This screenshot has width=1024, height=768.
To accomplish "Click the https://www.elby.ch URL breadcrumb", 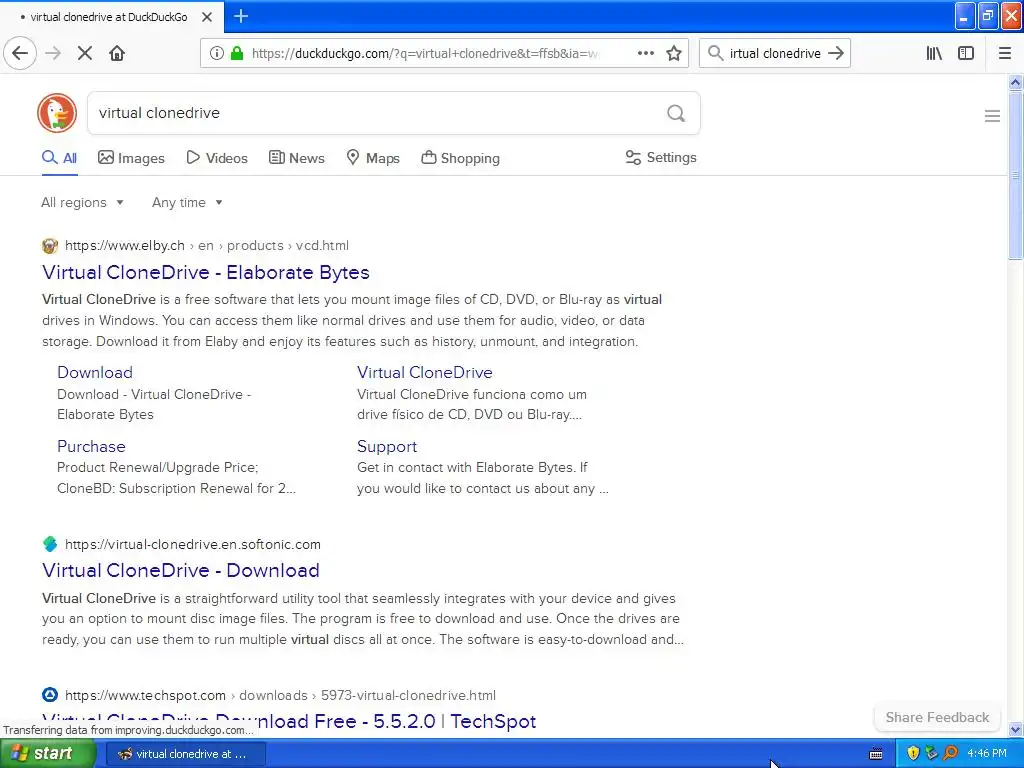I will tap(125, 246).
